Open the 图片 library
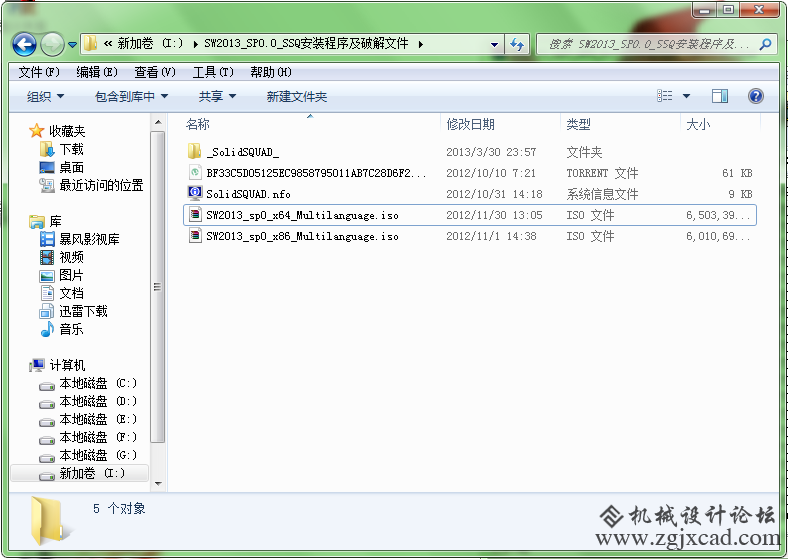788x559 pixels. click(x=71, y=275)
